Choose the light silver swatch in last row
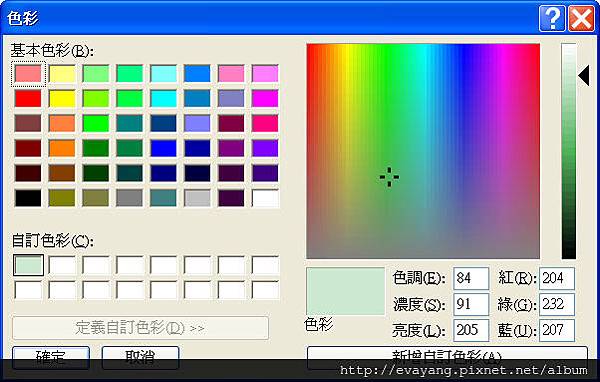Viewport: 600px width, 382px height. point(197,198)
